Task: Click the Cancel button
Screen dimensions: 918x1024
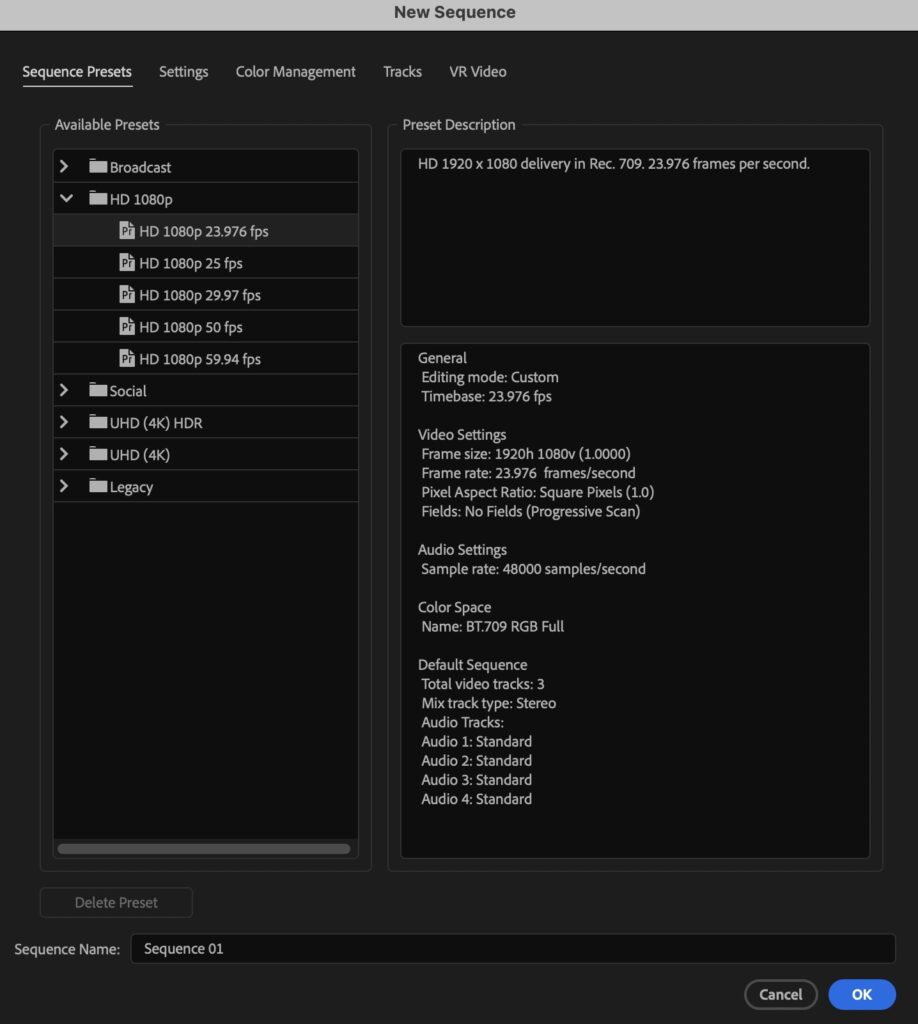Action: click(781, 995)
